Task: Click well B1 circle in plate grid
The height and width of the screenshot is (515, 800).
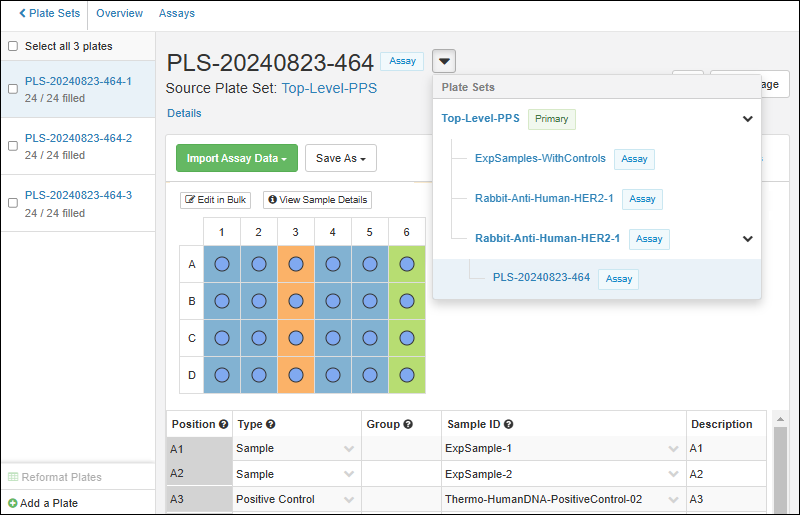Action: pos(222,301)
